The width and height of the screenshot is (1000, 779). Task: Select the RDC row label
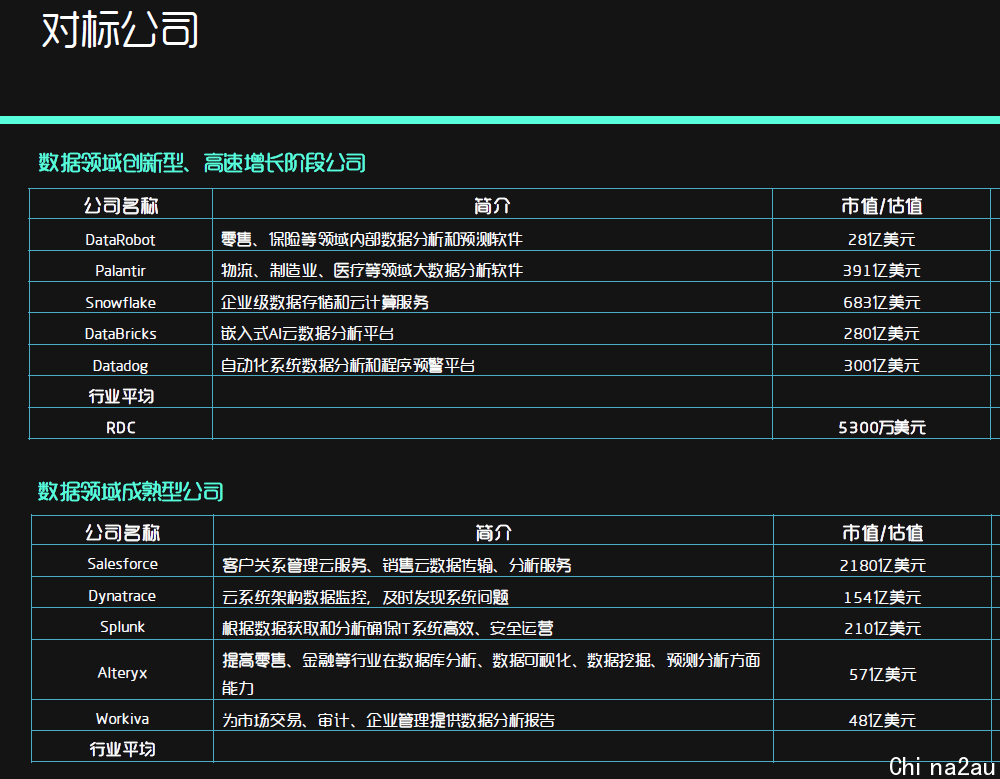point(121,427)
